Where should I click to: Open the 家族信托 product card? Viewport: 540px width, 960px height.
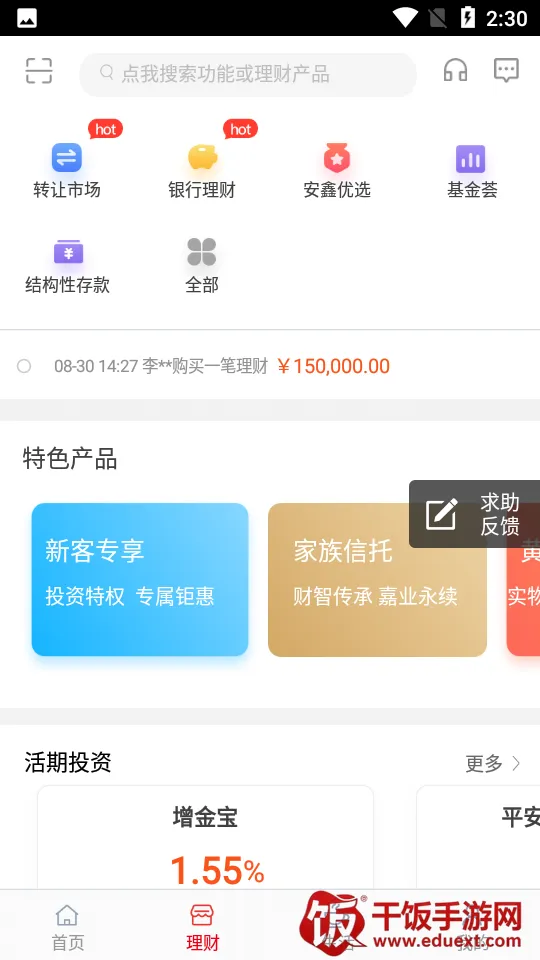click(377, 579)
